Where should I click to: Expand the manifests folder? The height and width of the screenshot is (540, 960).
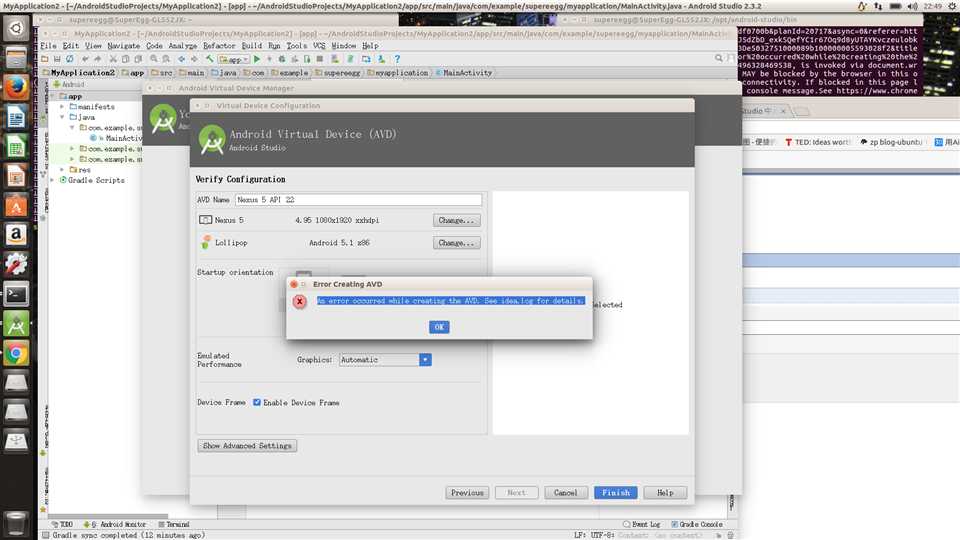[62, 107]
